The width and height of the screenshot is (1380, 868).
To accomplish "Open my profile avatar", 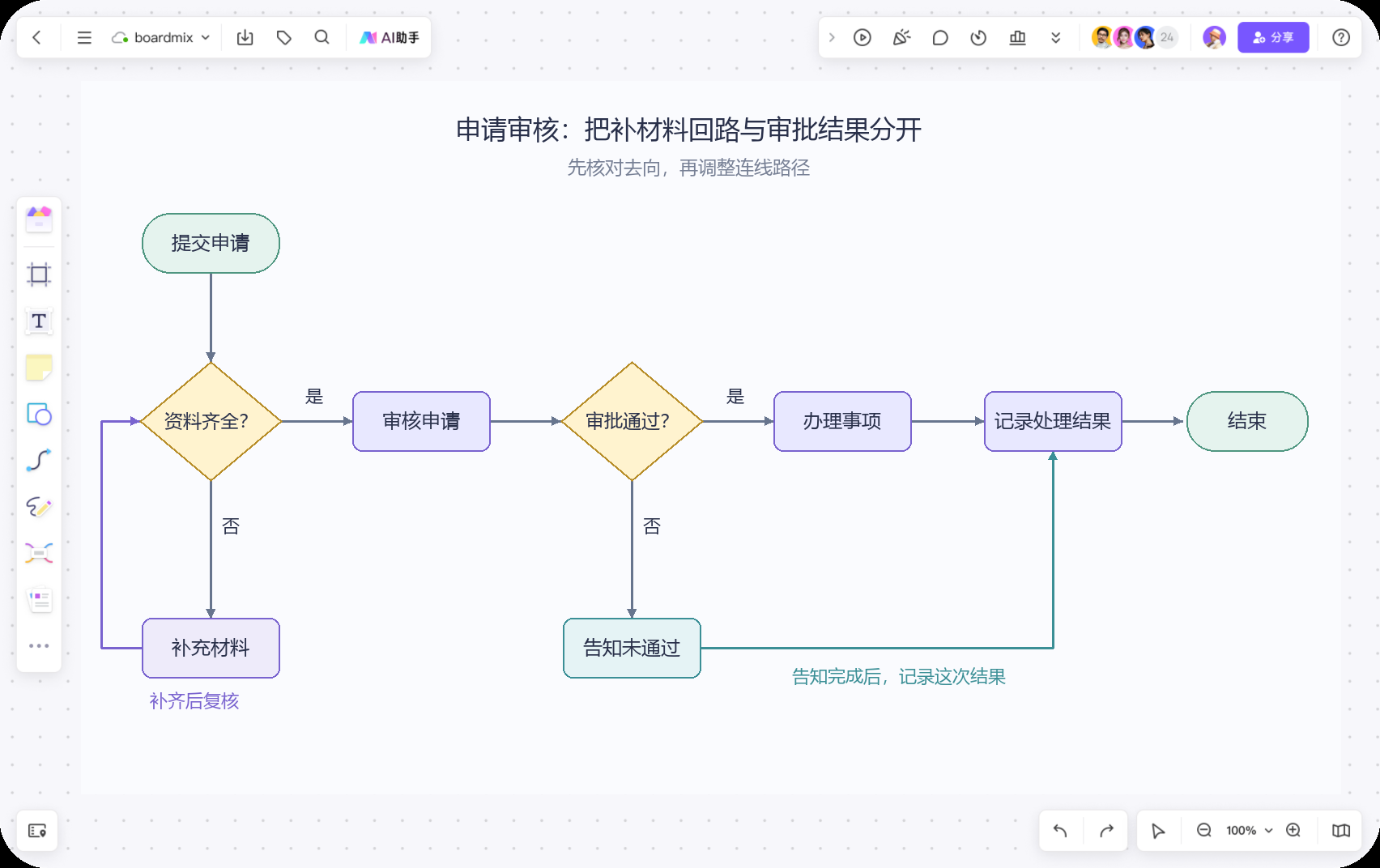I will (x=1214, y=37).
